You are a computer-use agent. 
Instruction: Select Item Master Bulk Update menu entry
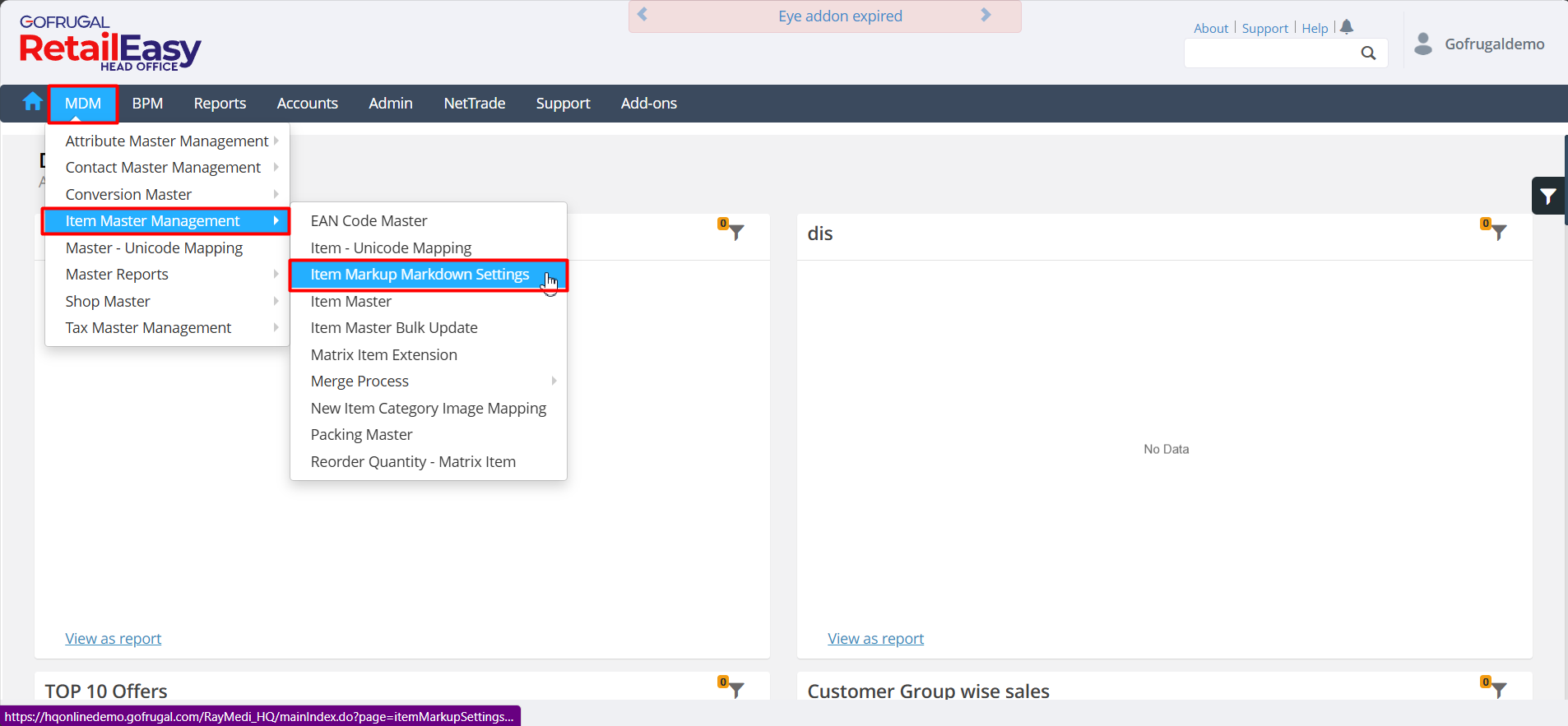394,328
